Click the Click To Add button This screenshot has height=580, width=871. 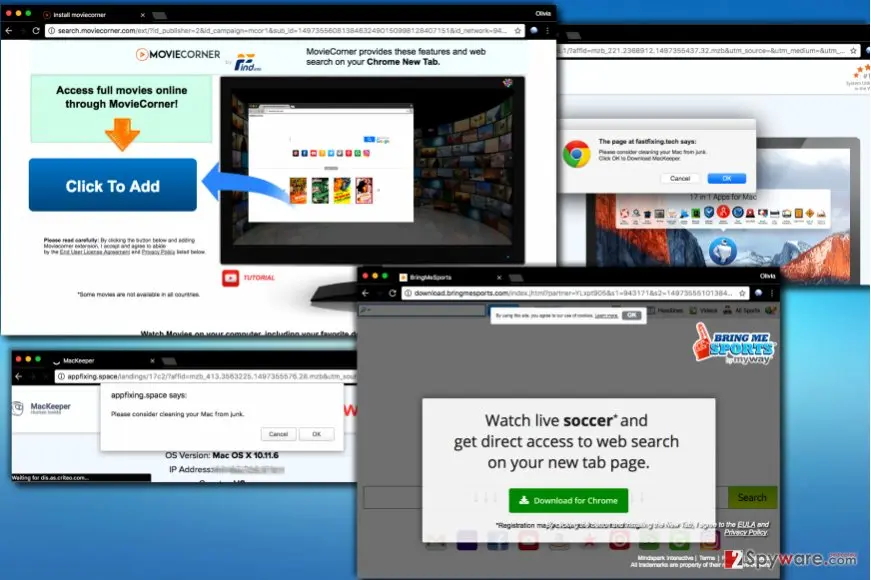tap(113, 185)
